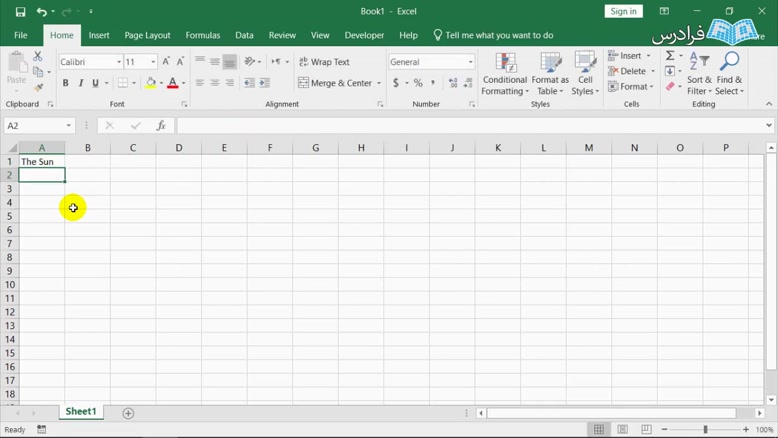
Task: Select cell A1 containing The Sun
Action: click(42, 161)
